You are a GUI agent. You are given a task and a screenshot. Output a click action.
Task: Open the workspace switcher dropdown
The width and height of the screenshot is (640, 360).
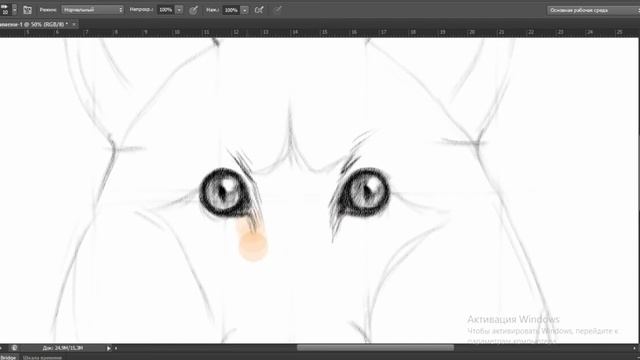point(593,10)
